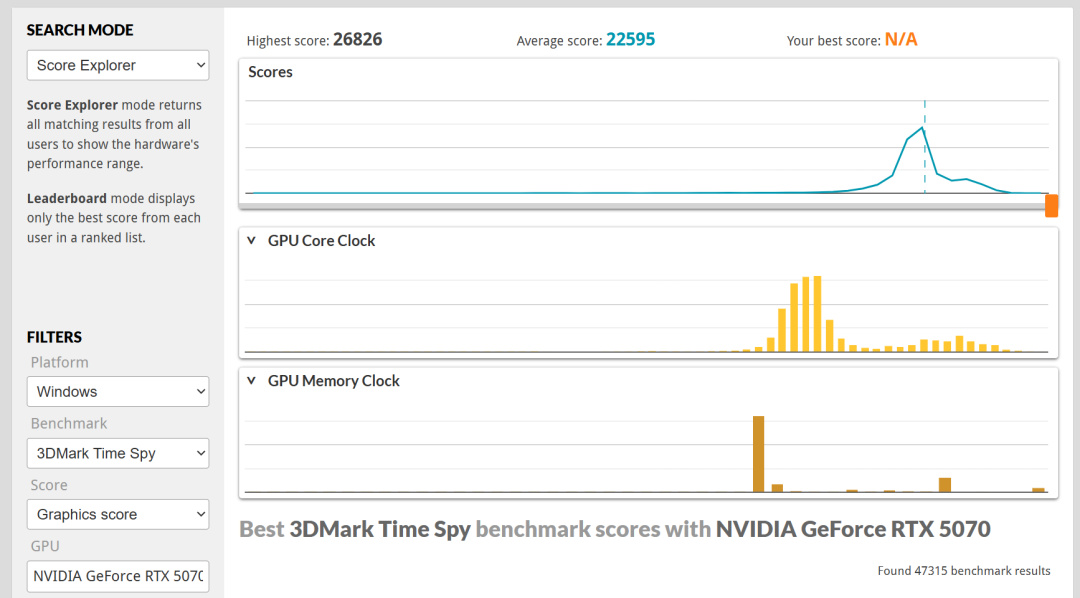Open the Benchmark dropdown showing 3DMark Time Spy
The height and width of the screenshot is (598, 1080).
pos(118,453)
